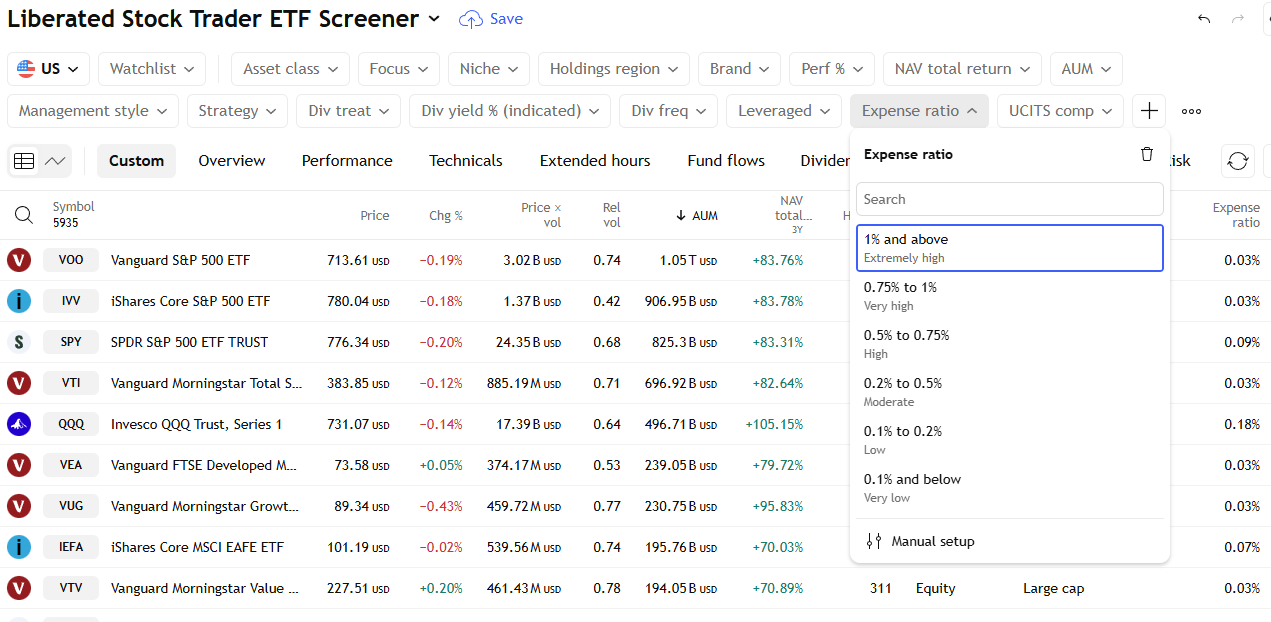The image size is (1271, 622).
Task: Click Invesco QQQ Trust, Series 1 name
Action: [196, 424]
